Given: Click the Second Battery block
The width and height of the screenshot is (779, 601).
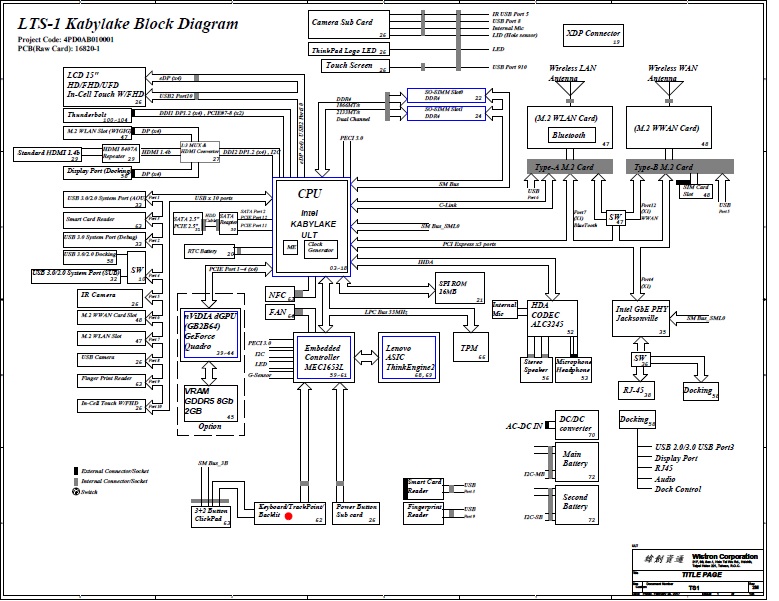Looking at the screenshot, I should (577, 505).
